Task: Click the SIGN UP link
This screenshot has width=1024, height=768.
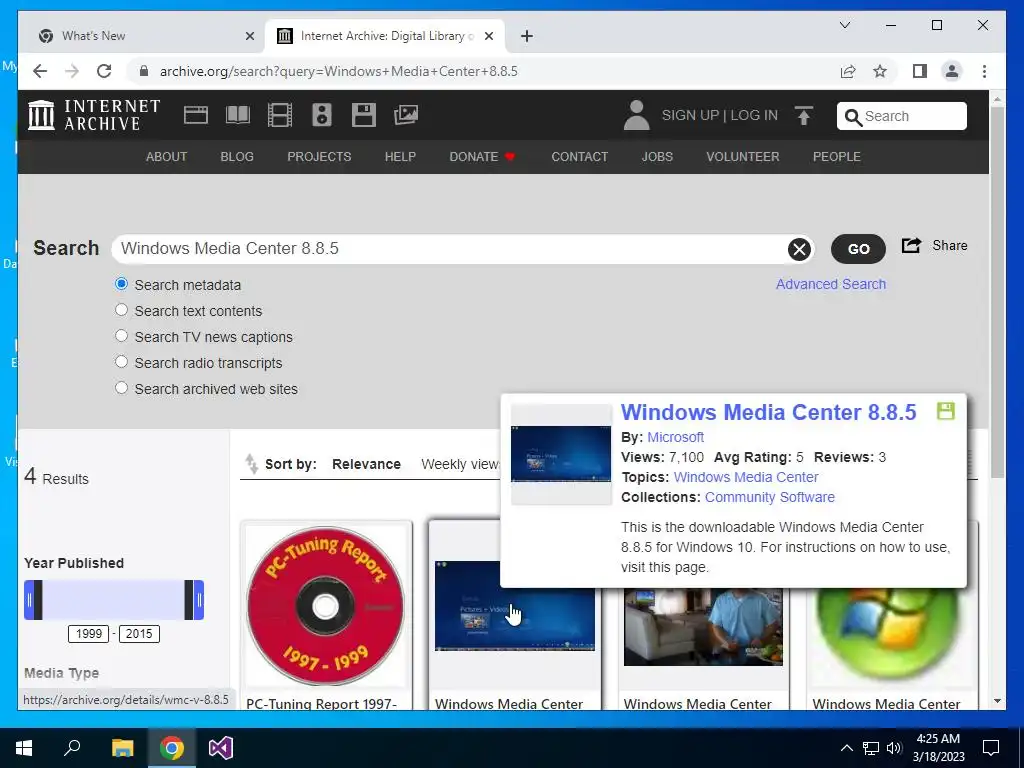Action: click(x=690, y=116)
